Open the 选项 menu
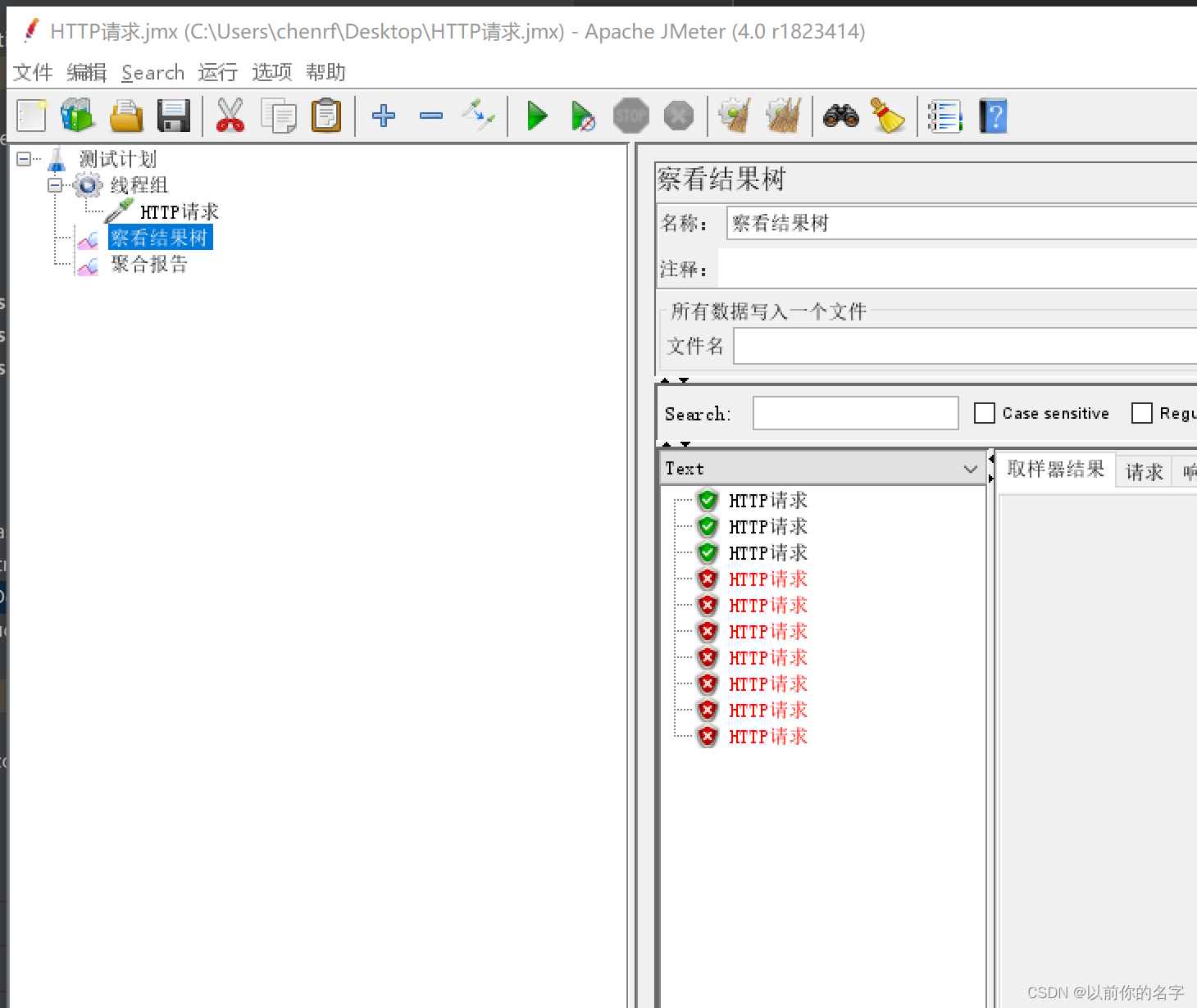The image size is (1197, 1008). [272, 72]
